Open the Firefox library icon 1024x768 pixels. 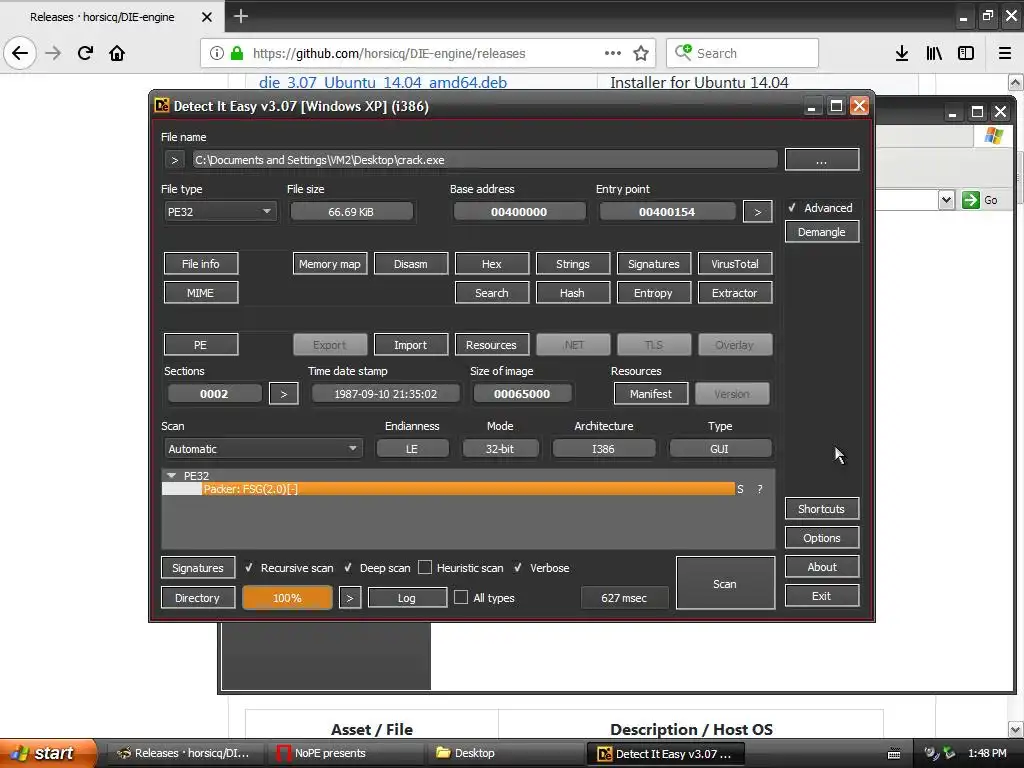tap(934, 53)
